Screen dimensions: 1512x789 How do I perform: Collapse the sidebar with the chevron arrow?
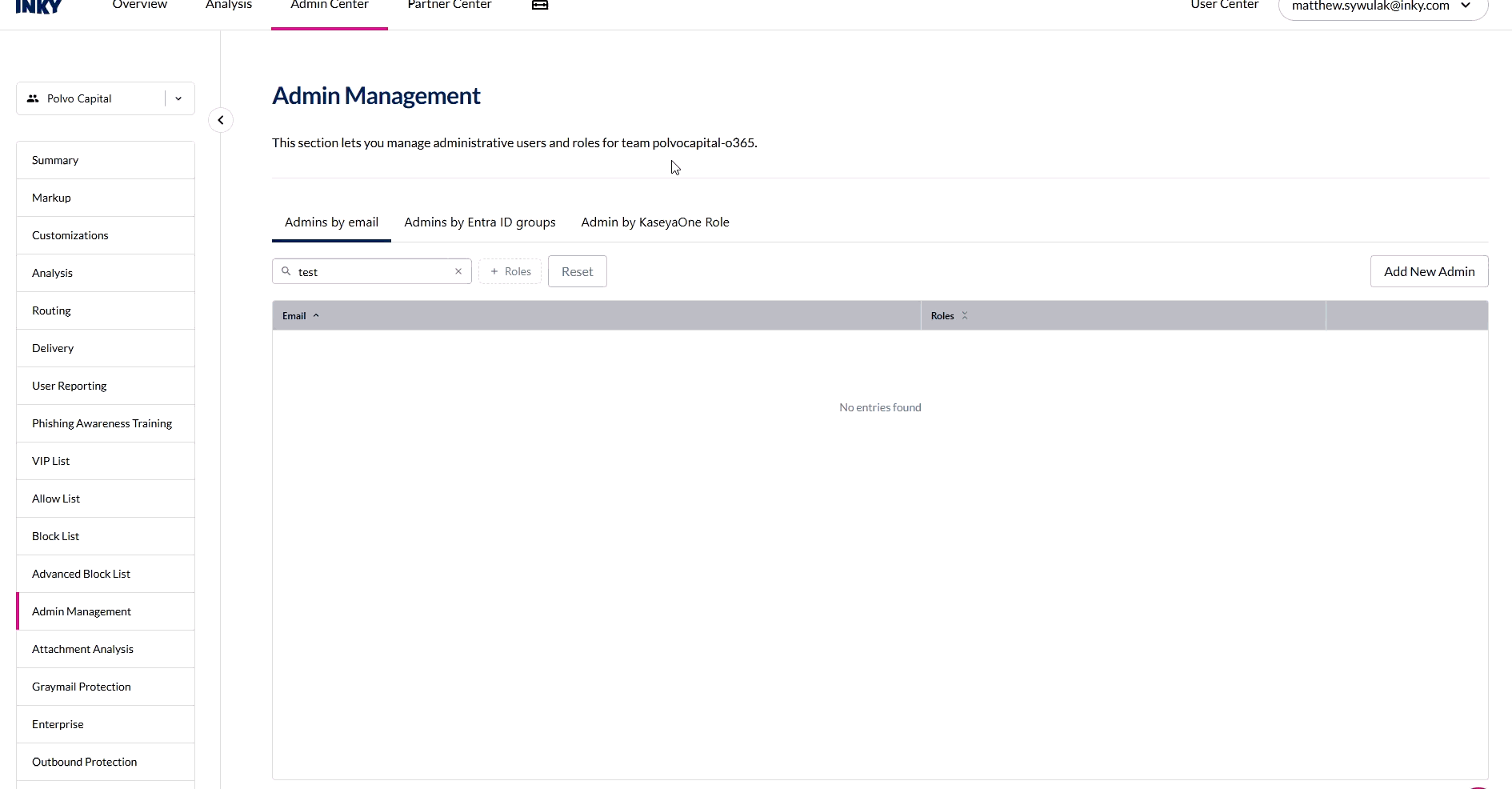click(221, 120)
